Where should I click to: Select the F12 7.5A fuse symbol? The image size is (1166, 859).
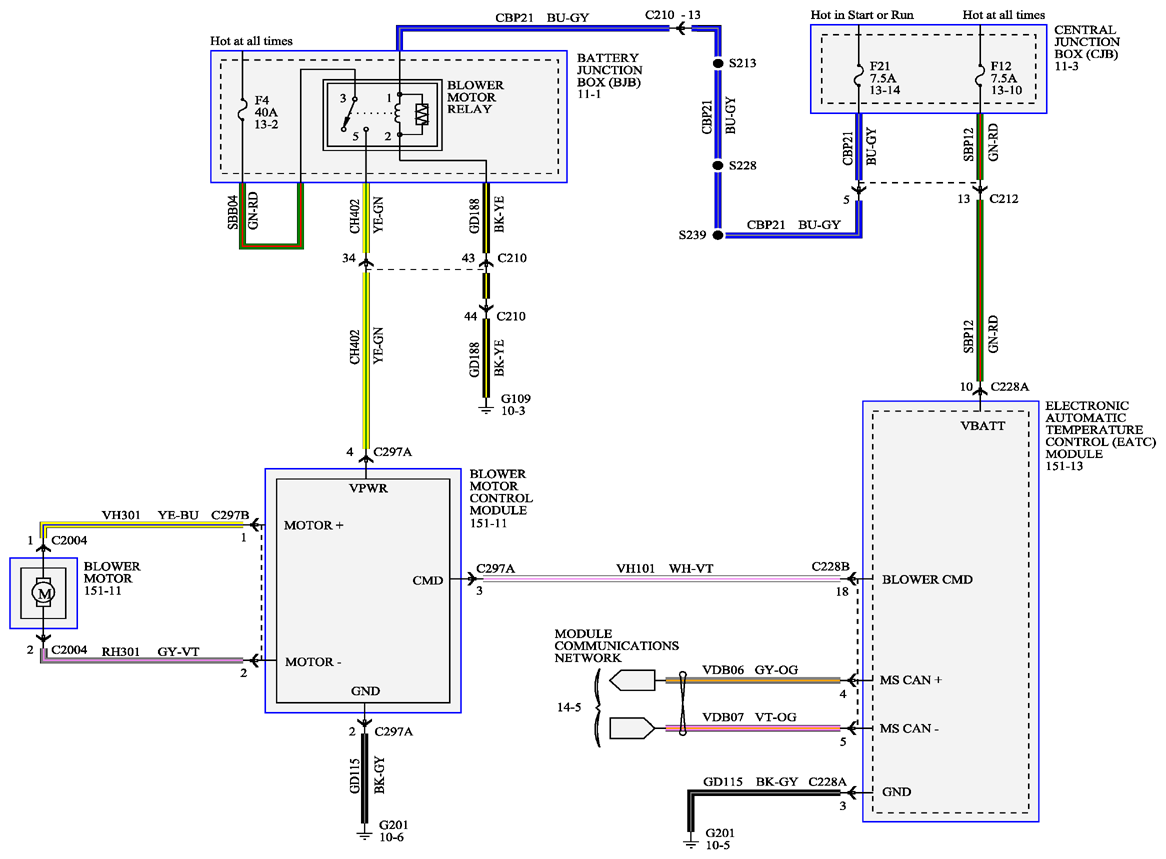point(980,76)
